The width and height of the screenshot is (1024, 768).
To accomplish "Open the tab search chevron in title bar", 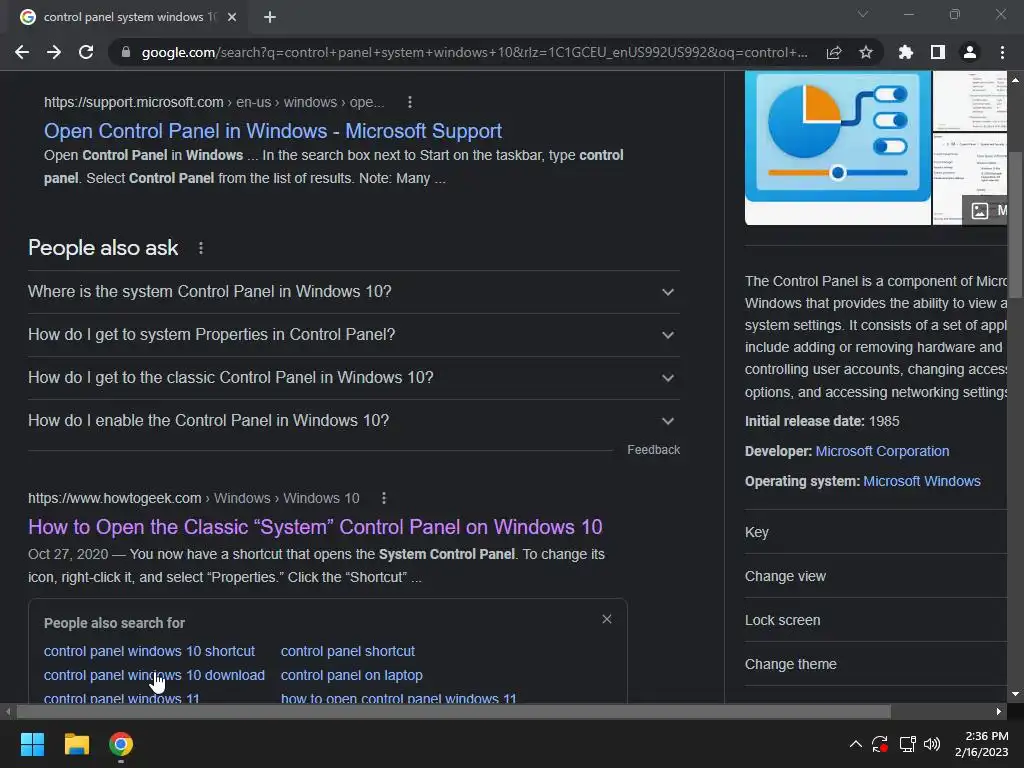I will coord(863,14).
